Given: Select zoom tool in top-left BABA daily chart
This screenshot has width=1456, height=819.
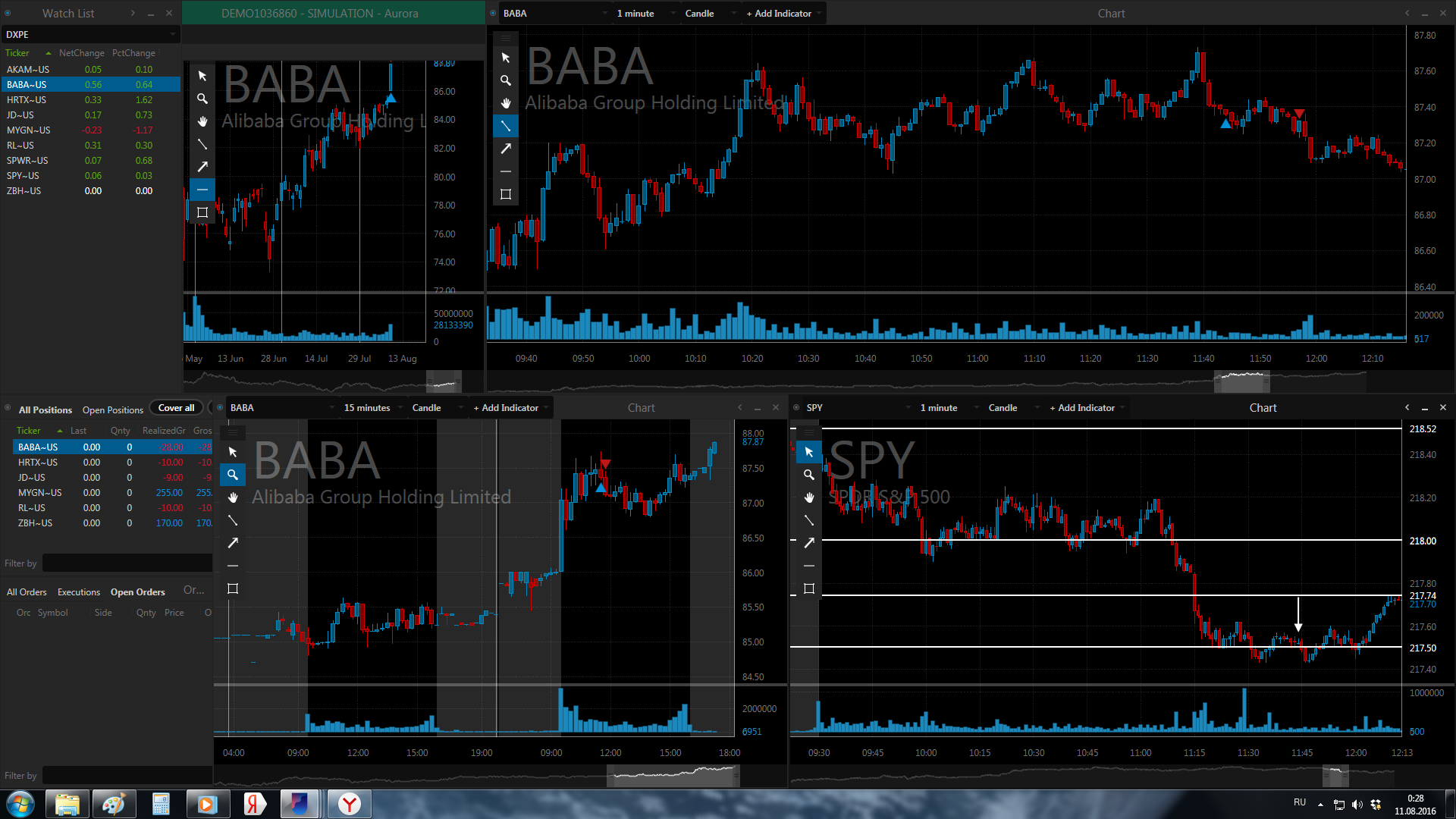Looking at the screenshot, I should click(x=202, y=99).
